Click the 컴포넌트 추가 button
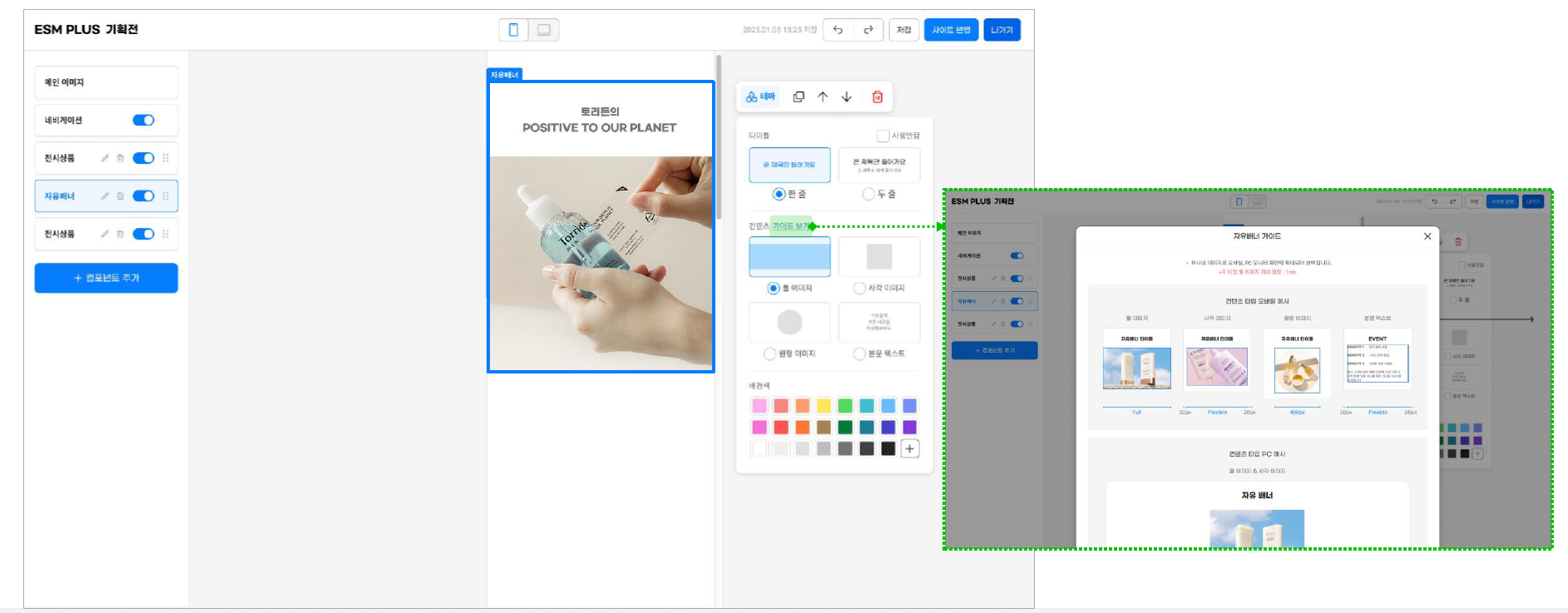This screenshot has width=1568, height=613. point(106,278)
